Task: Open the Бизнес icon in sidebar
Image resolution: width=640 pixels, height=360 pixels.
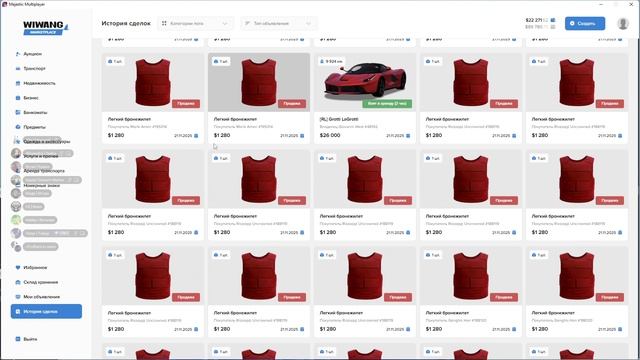Action: (18, 98)
